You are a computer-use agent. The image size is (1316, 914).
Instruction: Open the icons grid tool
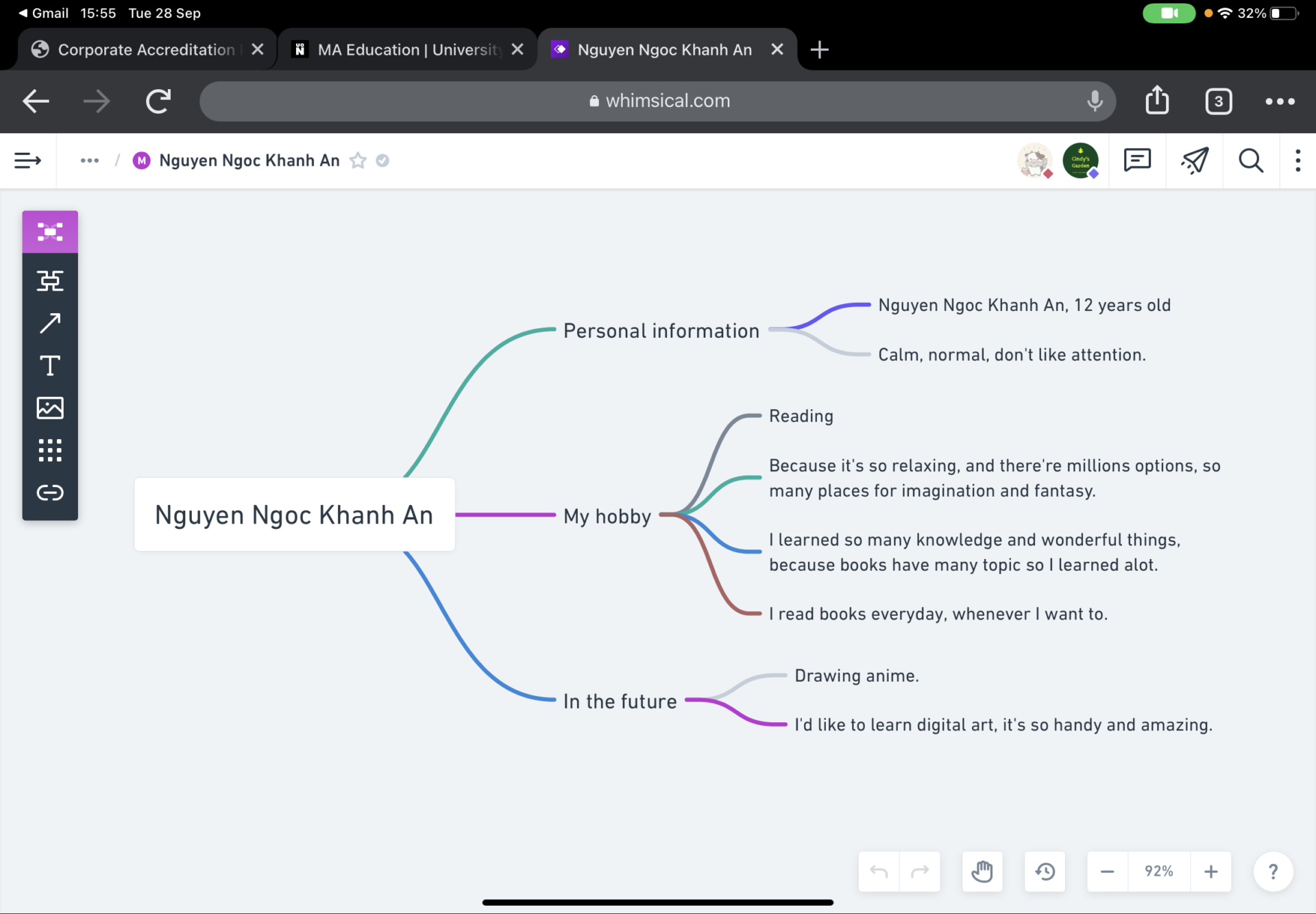(50, 450)
